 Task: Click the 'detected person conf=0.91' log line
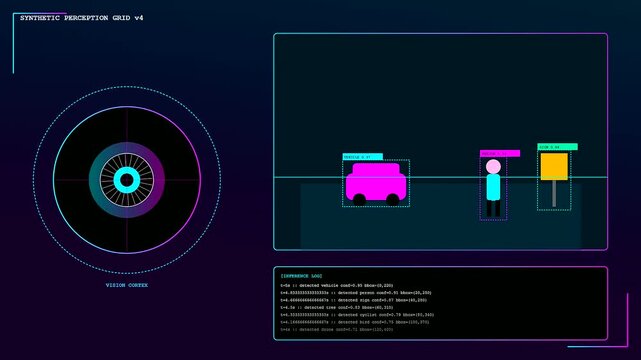coord(356,293)
